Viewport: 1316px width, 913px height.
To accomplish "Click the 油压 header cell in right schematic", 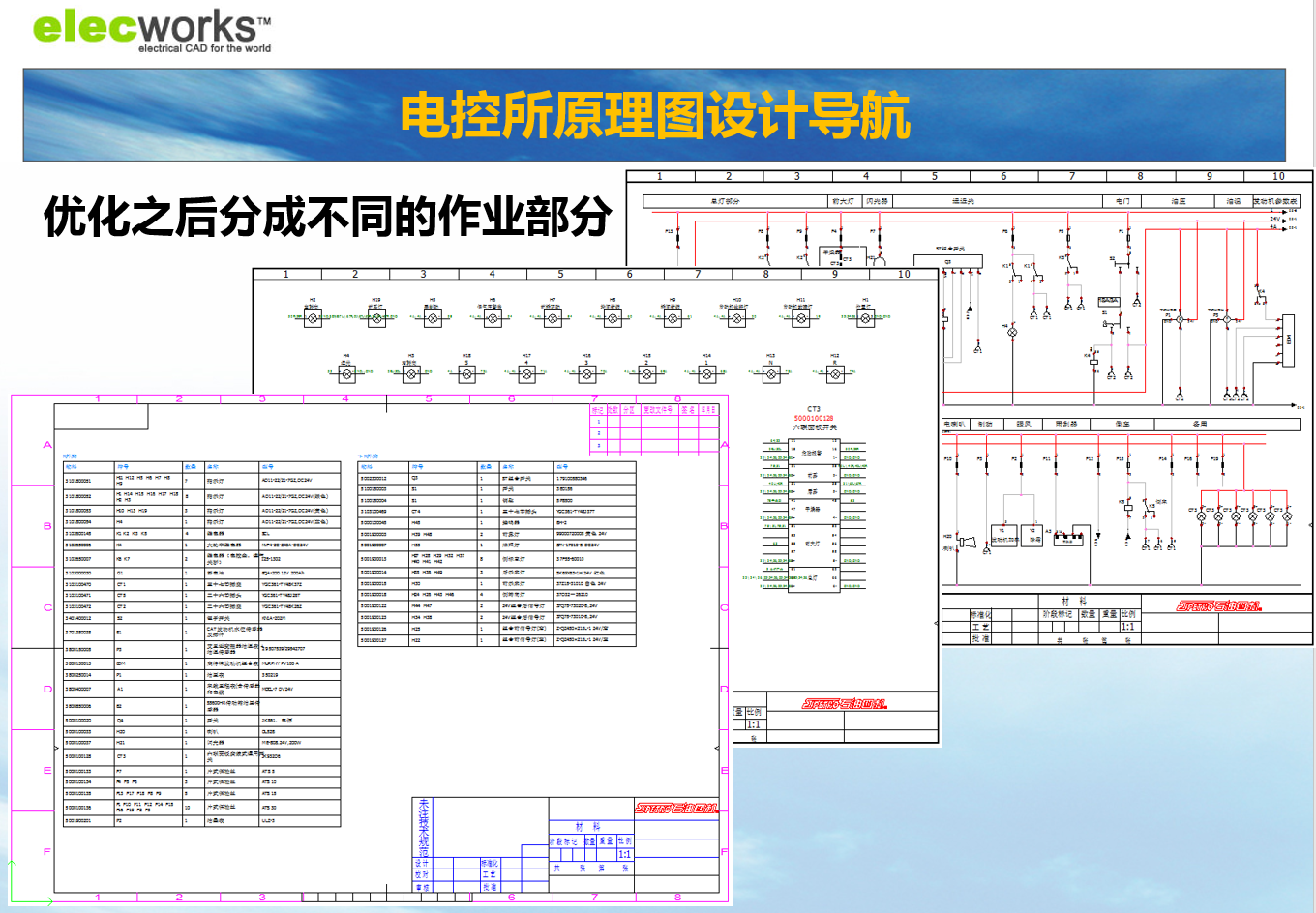I will click(x=1178, y=201).
